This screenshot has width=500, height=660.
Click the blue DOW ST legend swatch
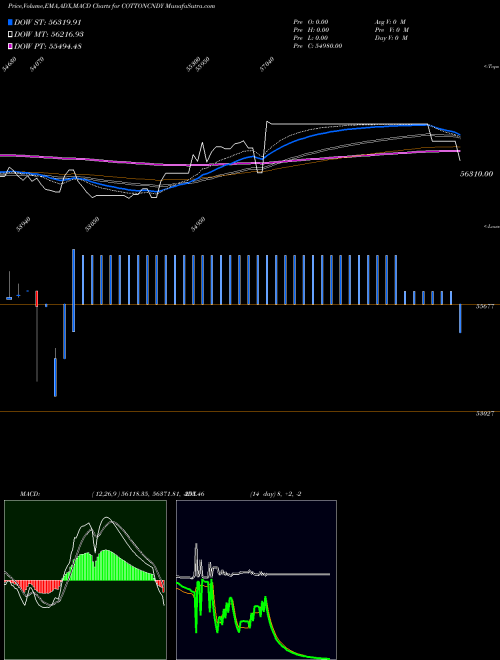click(10, 22)
